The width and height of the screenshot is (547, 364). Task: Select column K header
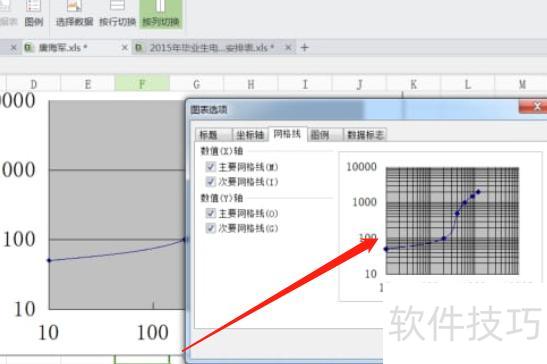(x=414, y=84)
